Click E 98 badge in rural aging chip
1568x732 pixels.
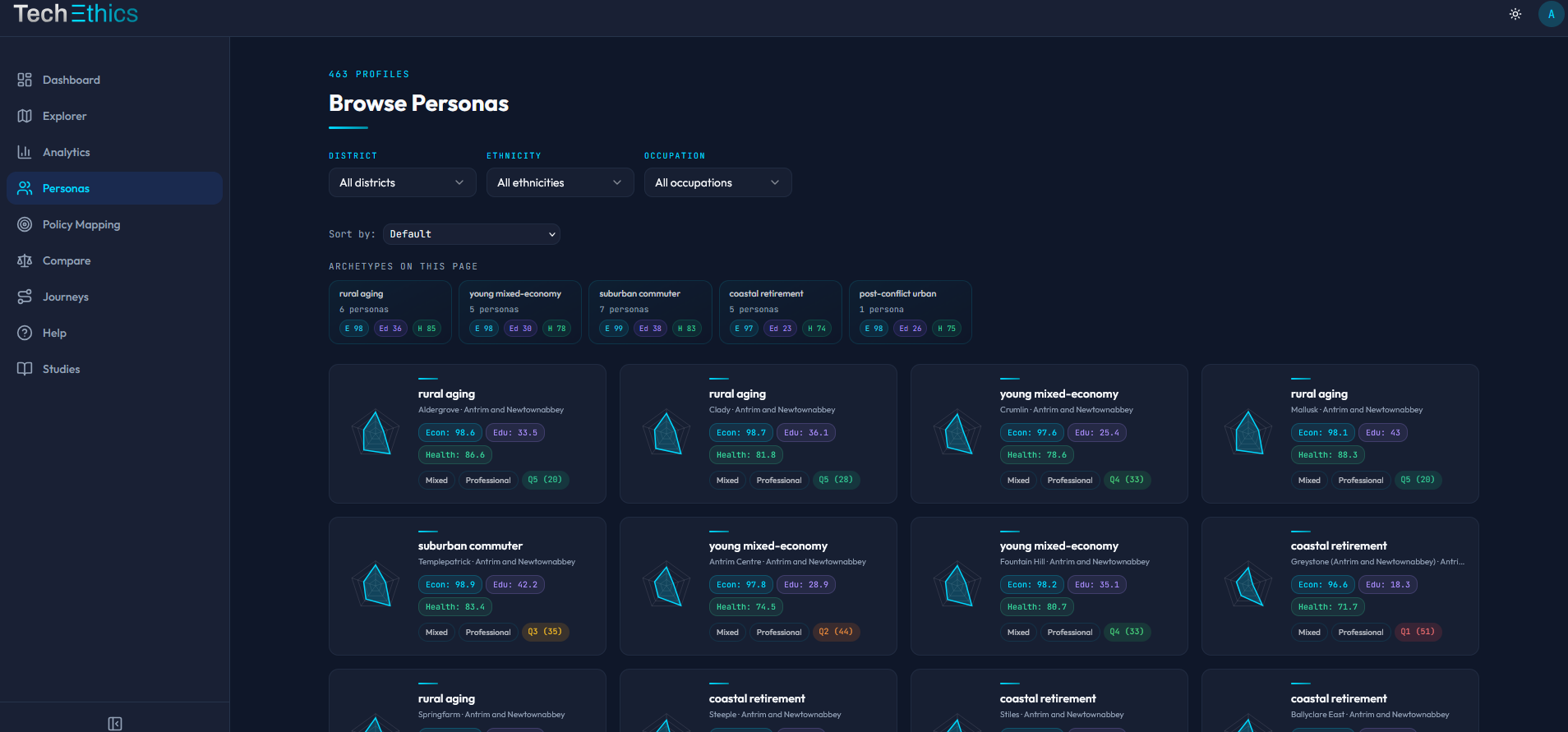[x=354, y=329]
